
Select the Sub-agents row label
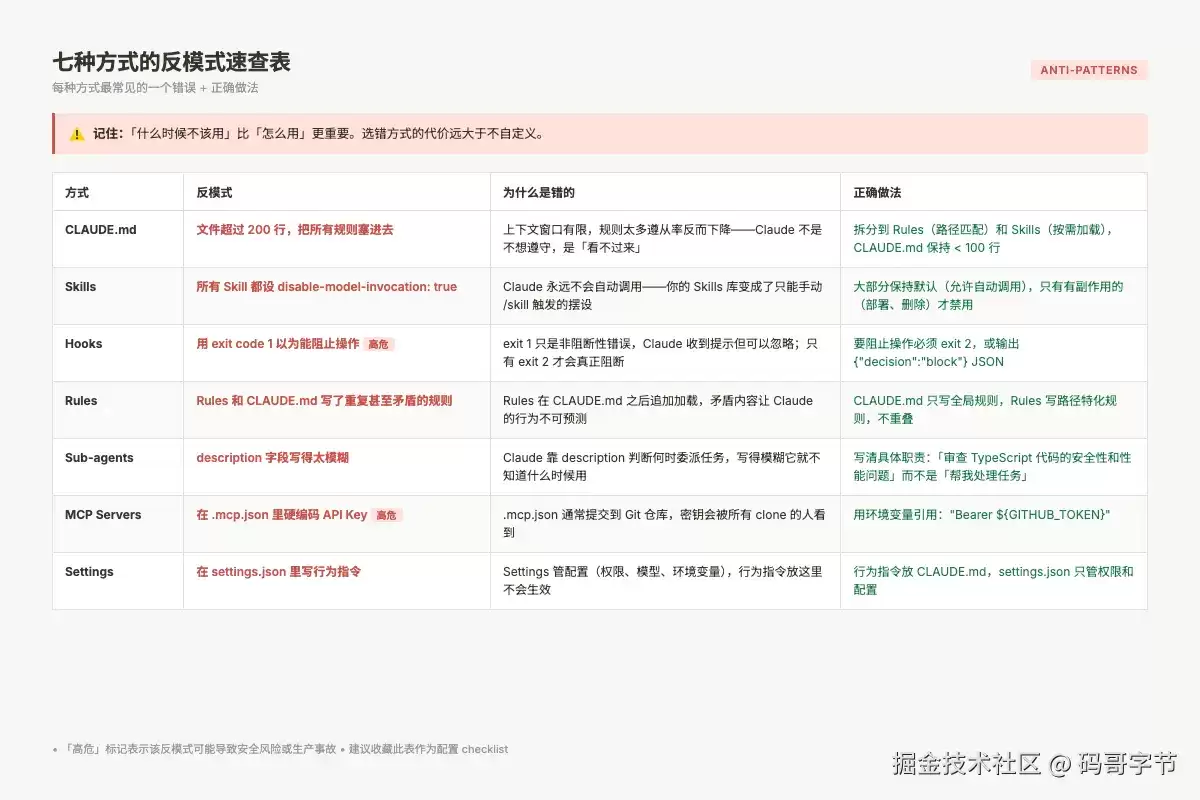pos(99,457)
